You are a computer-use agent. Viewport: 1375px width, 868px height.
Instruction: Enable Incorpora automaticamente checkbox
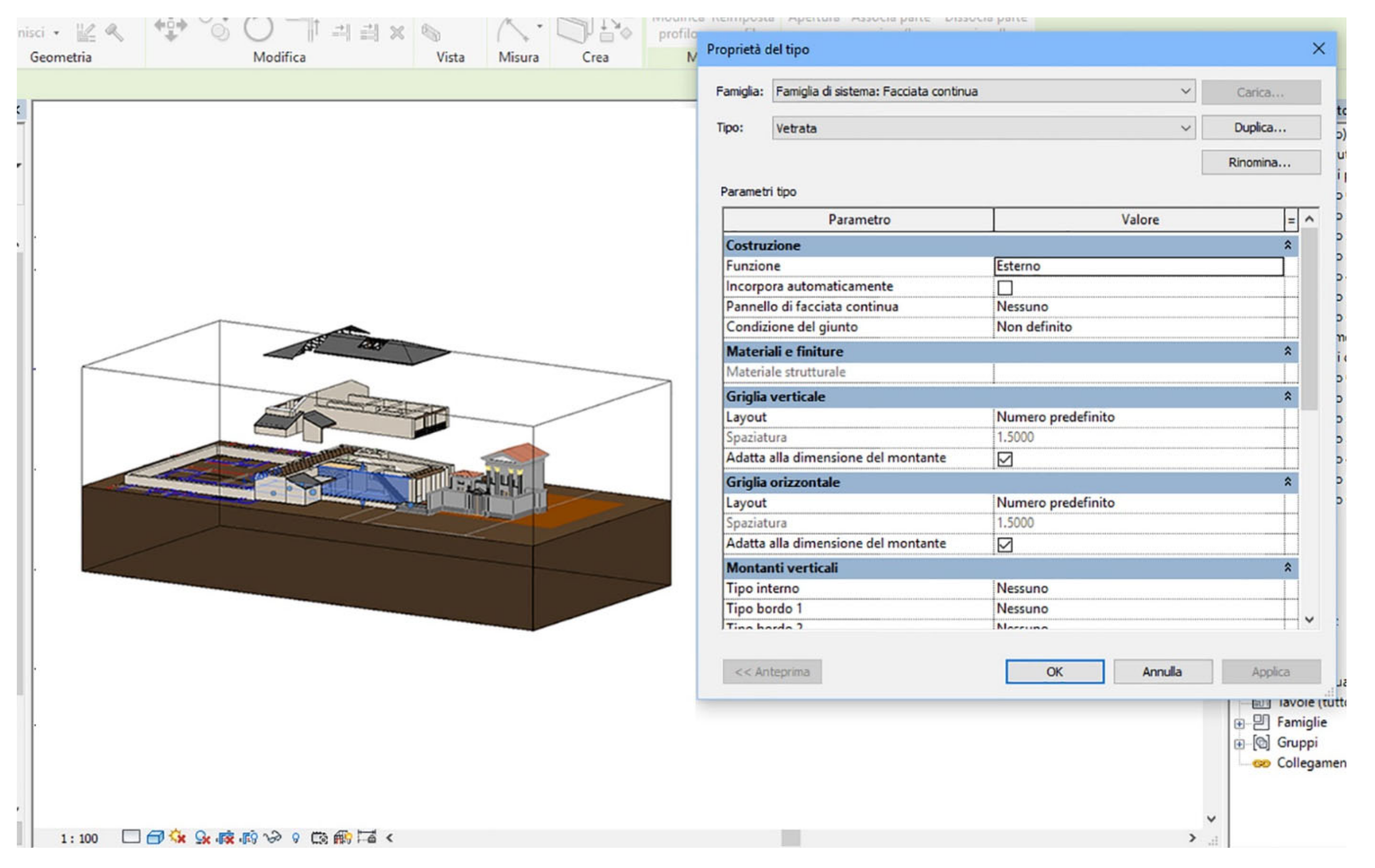click(1005, 287)
